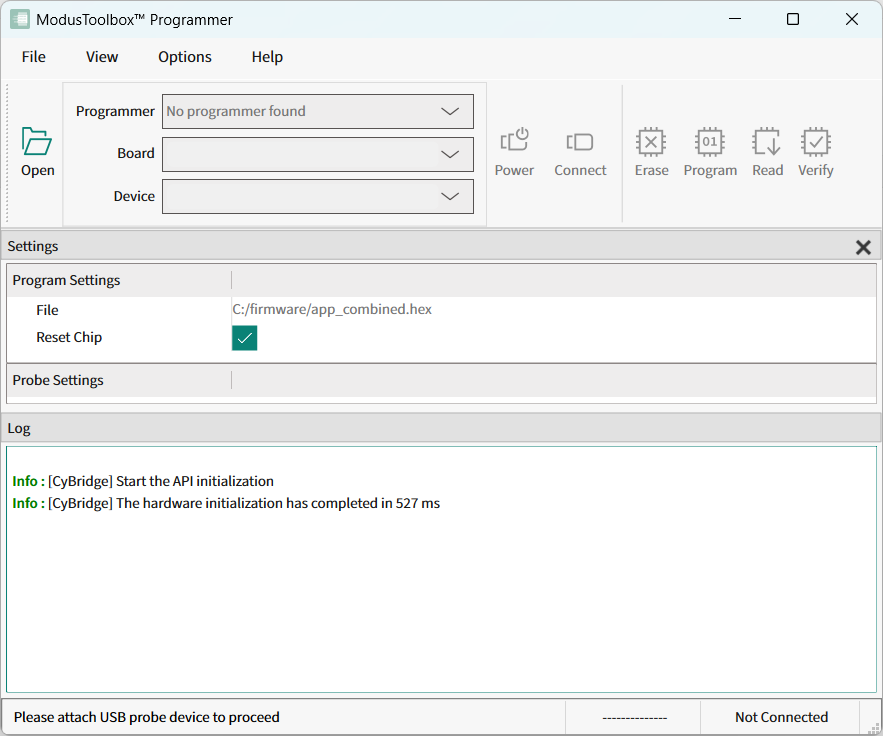Viewport: 883px width, 736px height.
Task: Click the Connect probe icon
Action: tap(580, 142)
